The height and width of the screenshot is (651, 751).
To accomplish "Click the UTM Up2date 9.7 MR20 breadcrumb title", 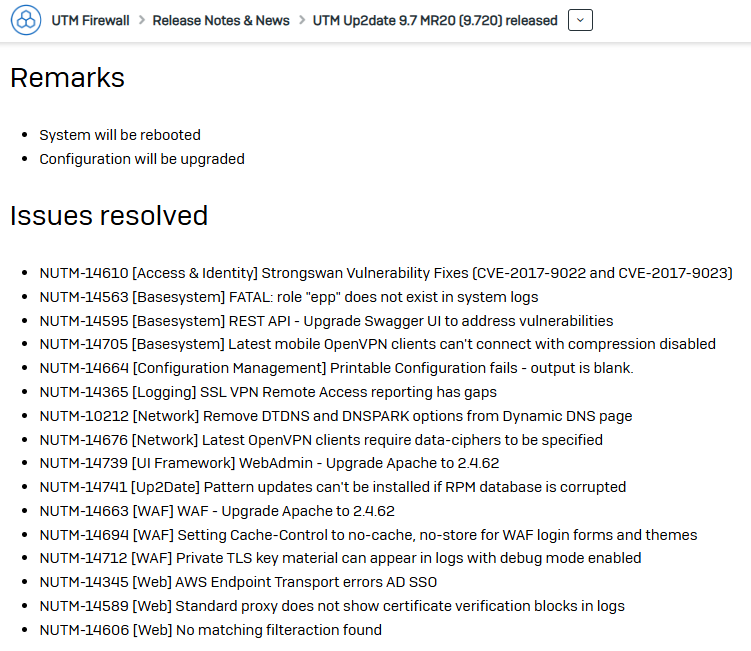I will click(x=435, y=21).
